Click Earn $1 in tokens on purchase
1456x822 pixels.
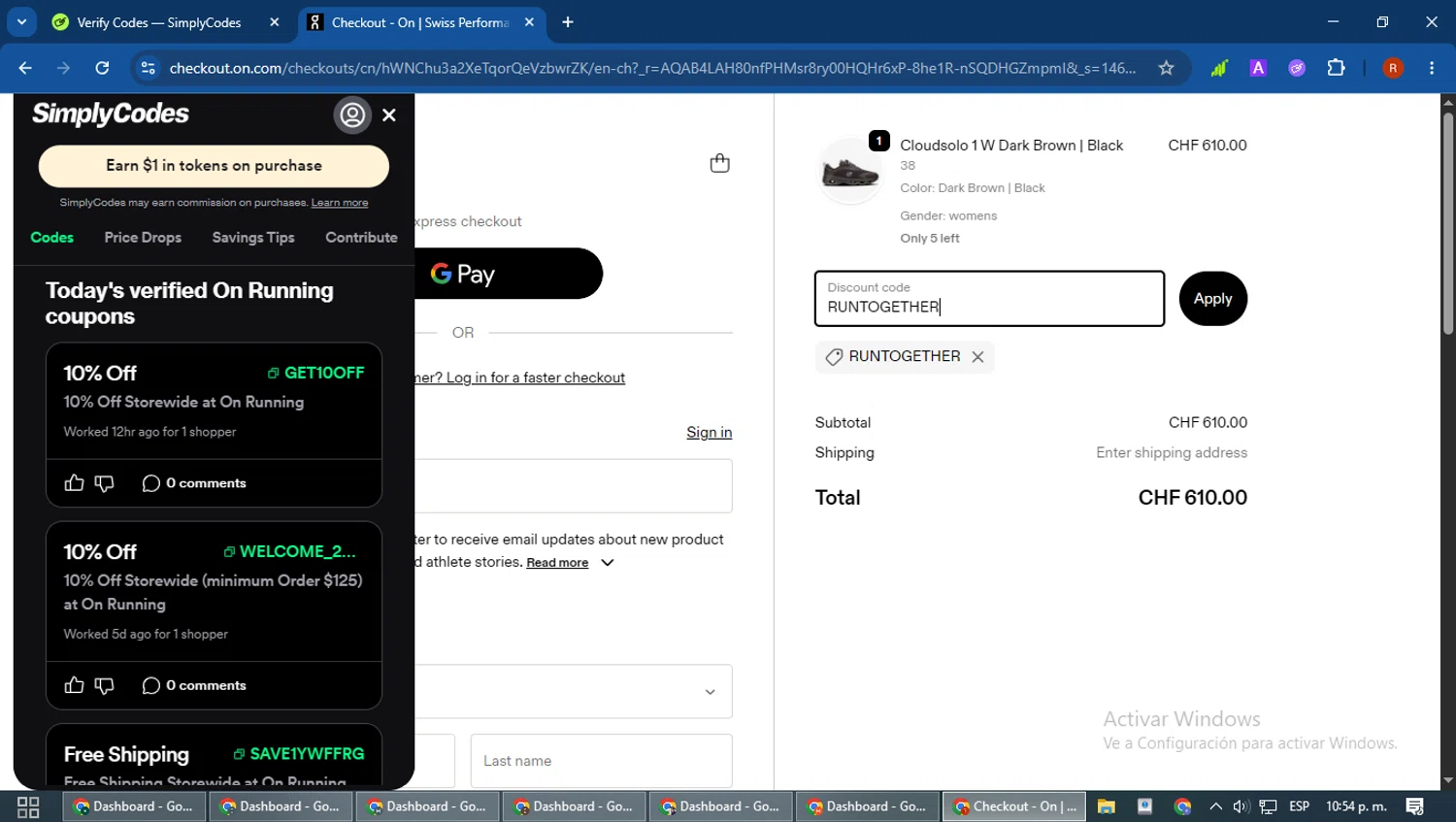[x=214, y=166]
